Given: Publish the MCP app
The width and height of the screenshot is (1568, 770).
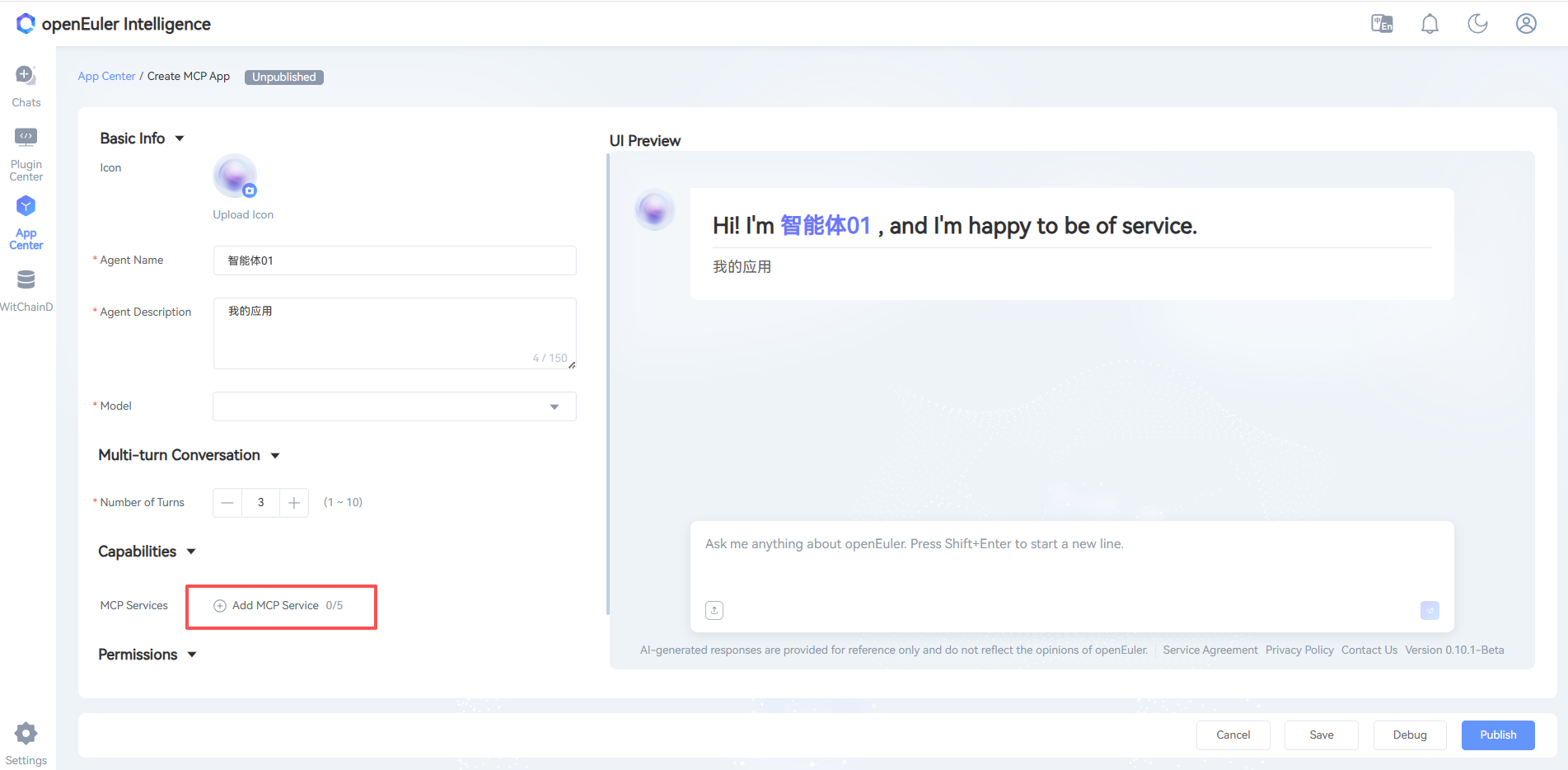Looking at the screenshot, I should pos(1498,735).
